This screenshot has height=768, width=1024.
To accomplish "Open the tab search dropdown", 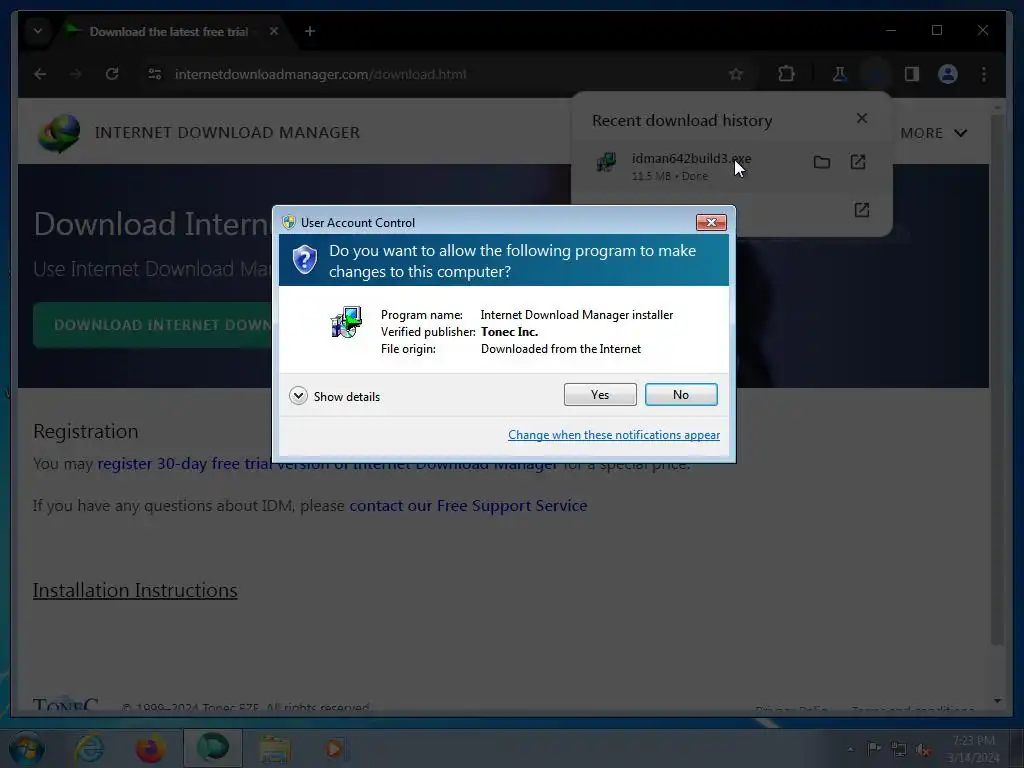I will (x=38, y=31).
